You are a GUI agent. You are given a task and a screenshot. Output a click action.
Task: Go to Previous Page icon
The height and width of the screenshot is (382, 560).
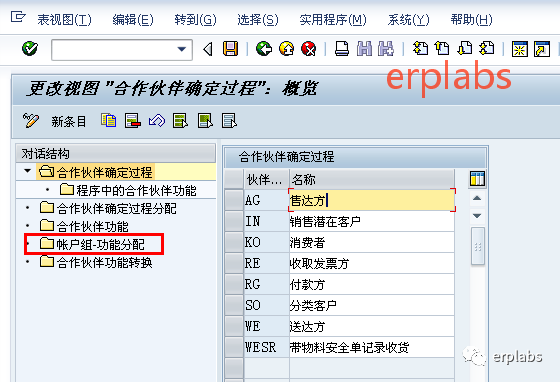tap(442, 49)
